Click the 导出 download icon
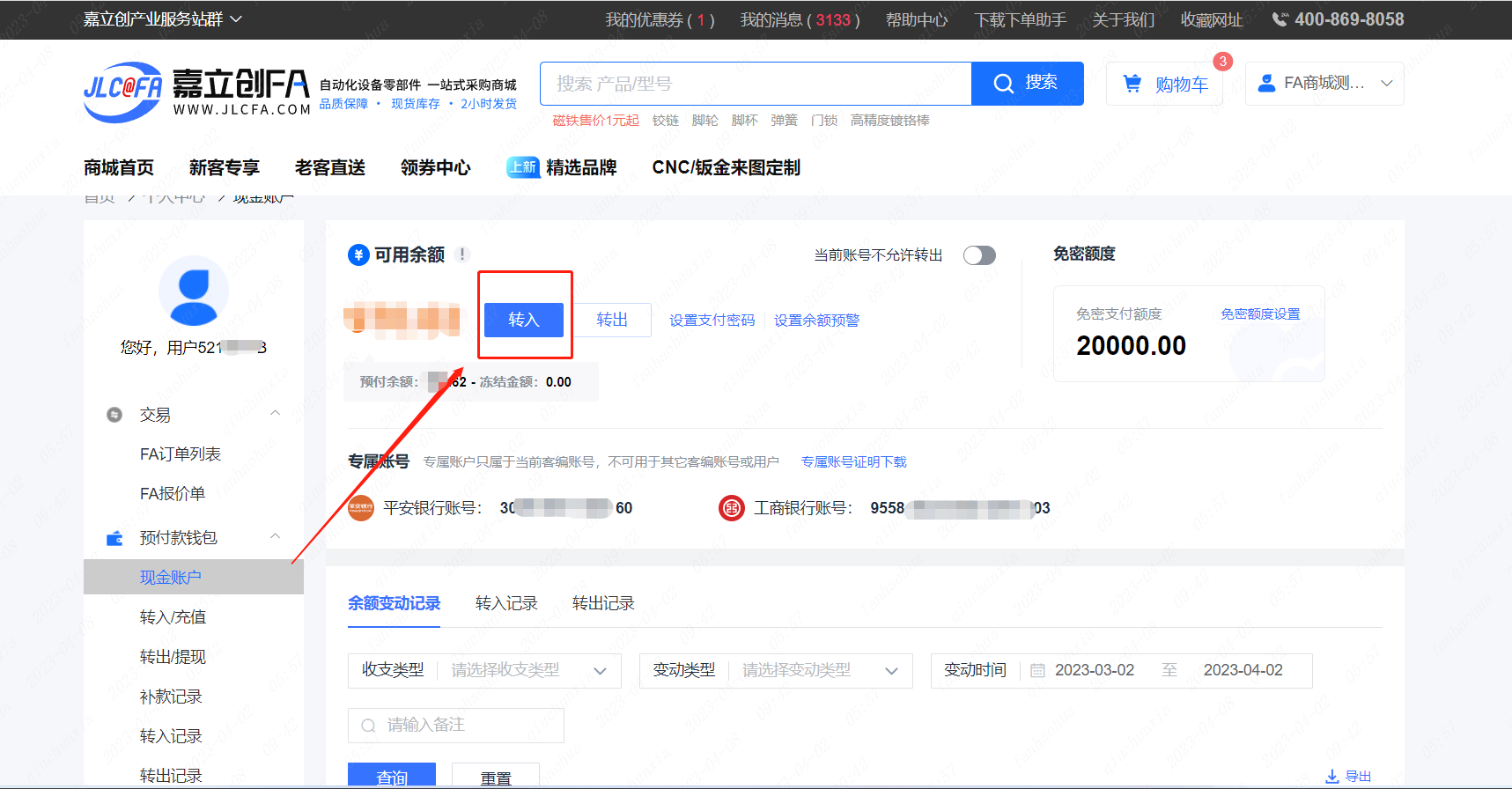Screen dimensions: 1512x789 click(x=1332, y=777)
